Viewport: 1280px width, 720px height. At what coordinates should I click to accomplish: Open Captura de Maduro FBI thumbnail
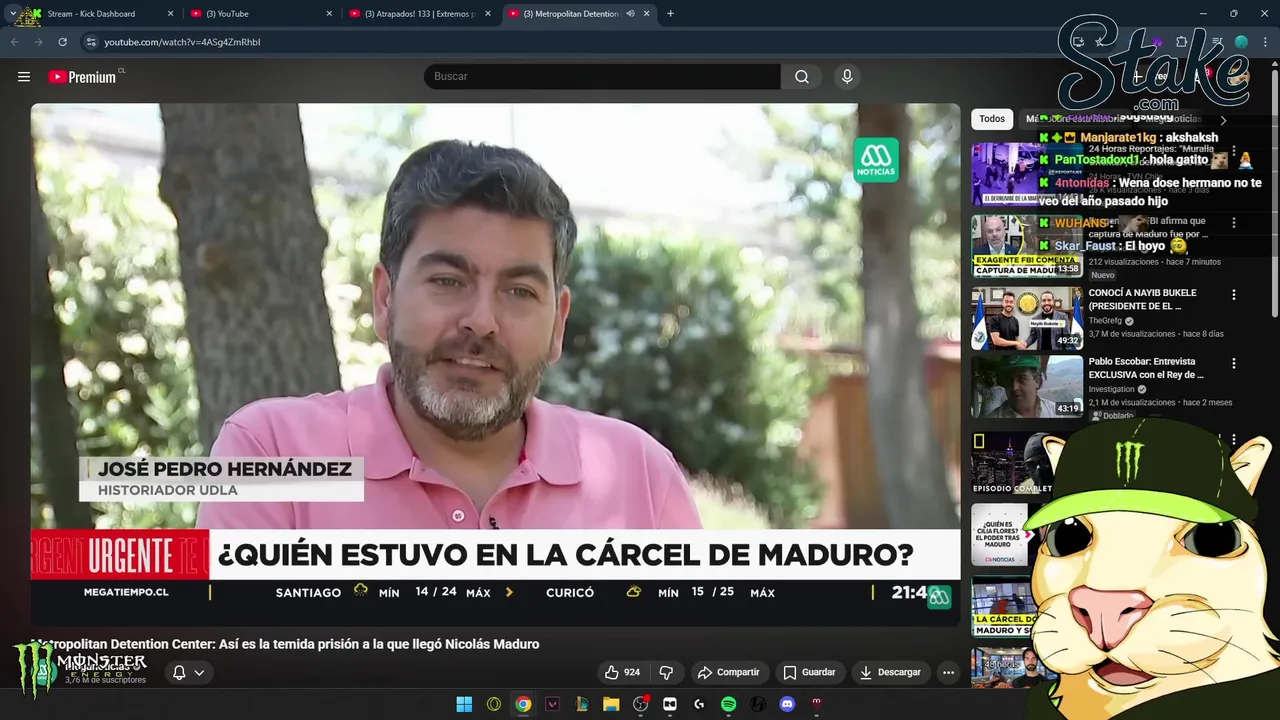(x=1027, y=246)
